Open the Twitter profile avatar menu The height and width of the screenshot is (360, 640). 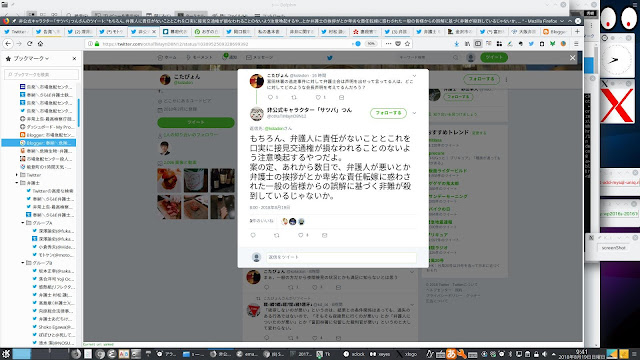coord(471,58)
